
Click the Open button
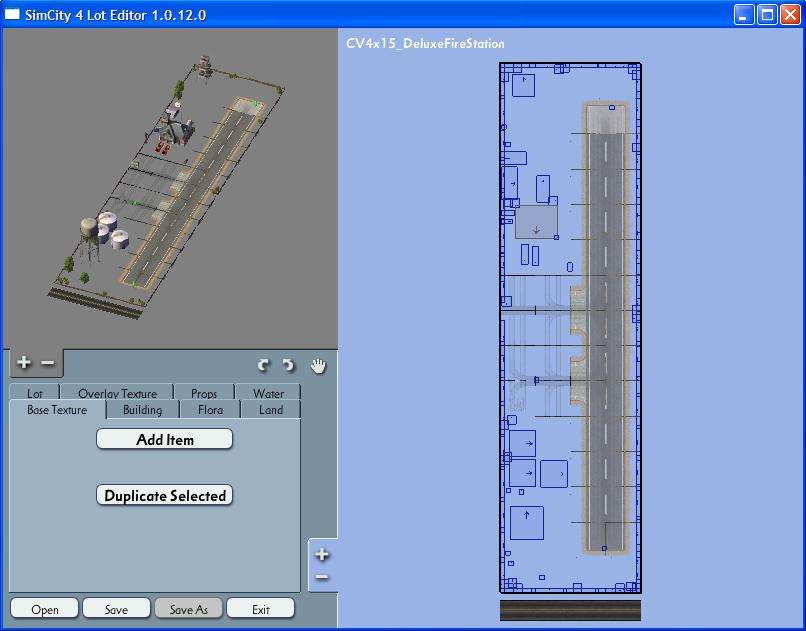point(45,609)
